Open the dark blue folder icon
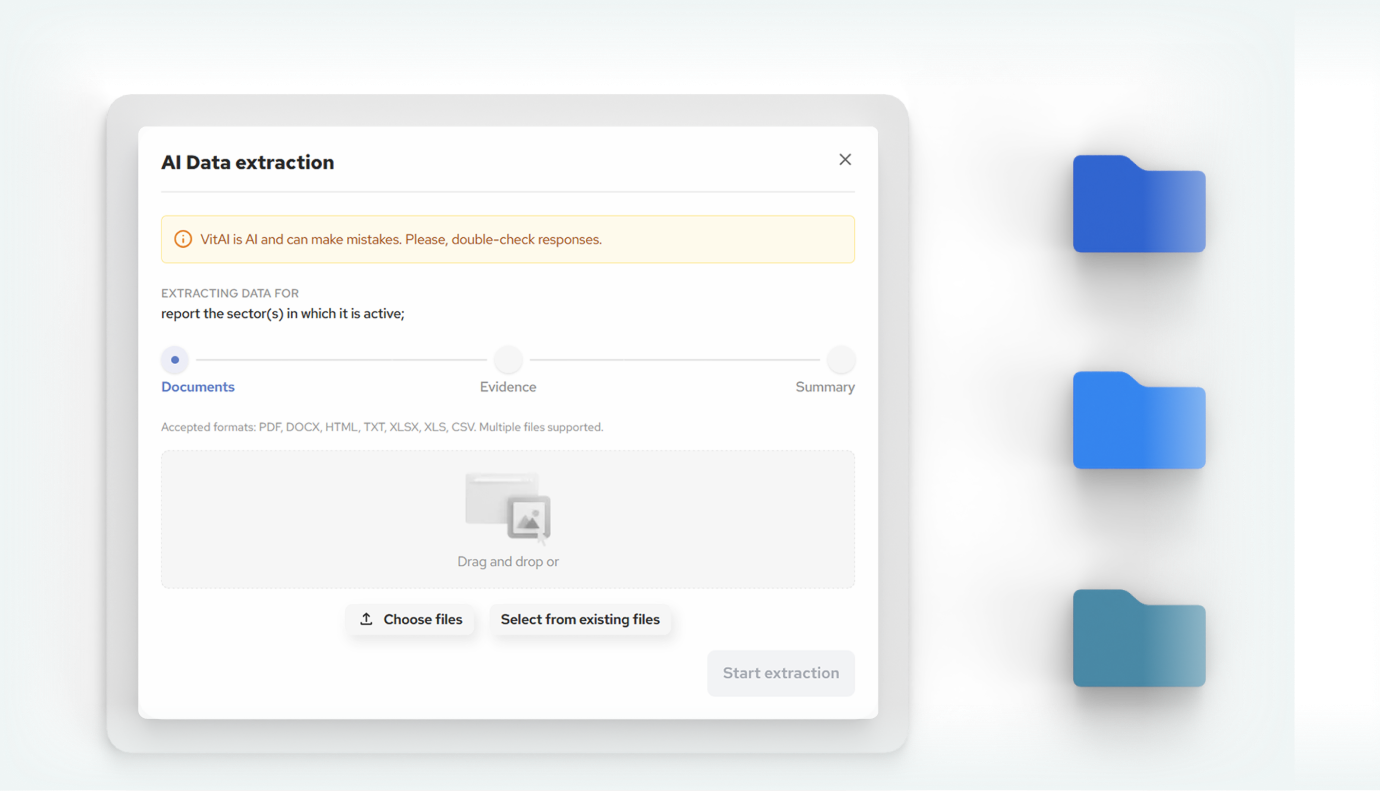This screenshot has height=791, width=1380. pos(1139,204)
